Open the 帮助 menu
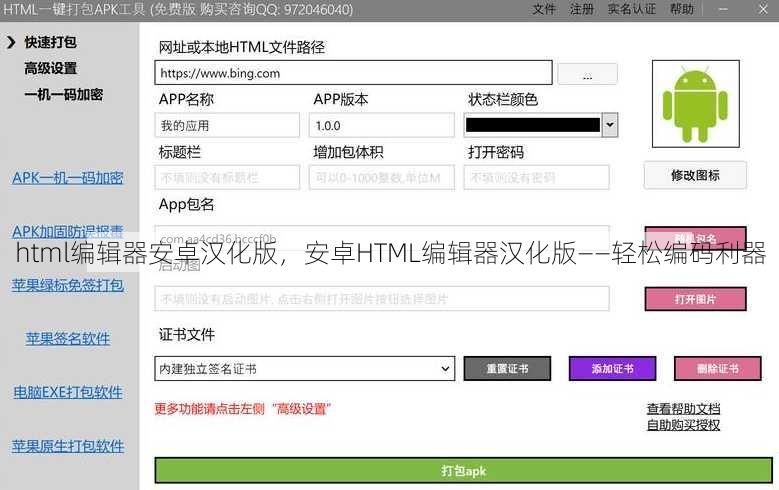The height and width of the screenshot is (490, 779). tap(682, 9)
